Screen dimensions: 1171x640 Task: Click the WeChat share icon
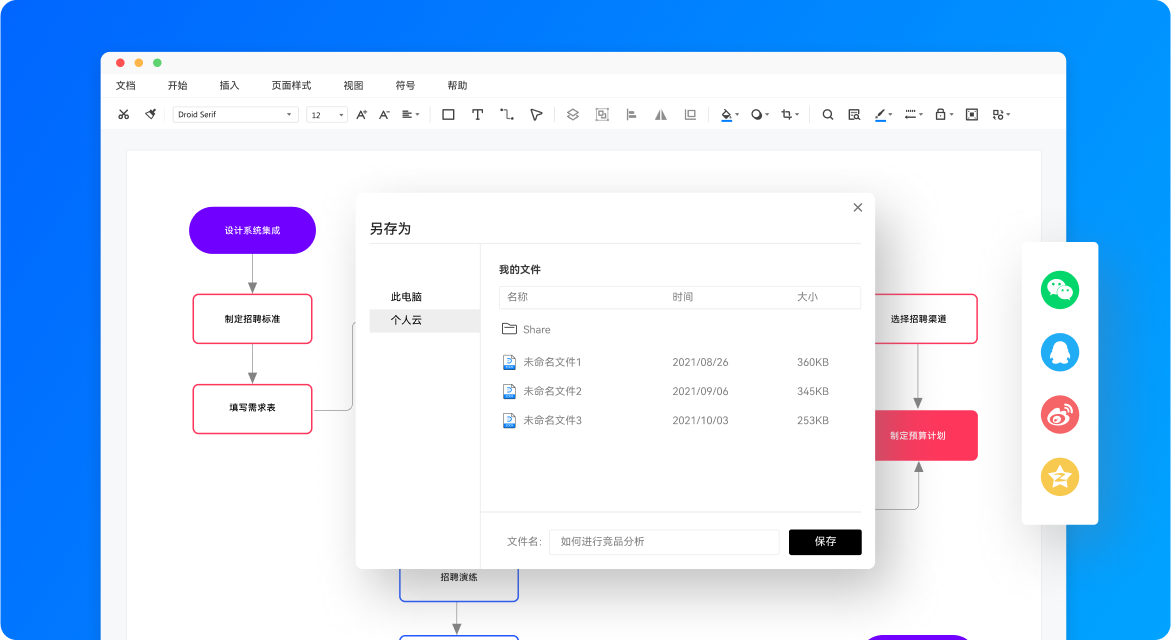(x=1060, y=290)
